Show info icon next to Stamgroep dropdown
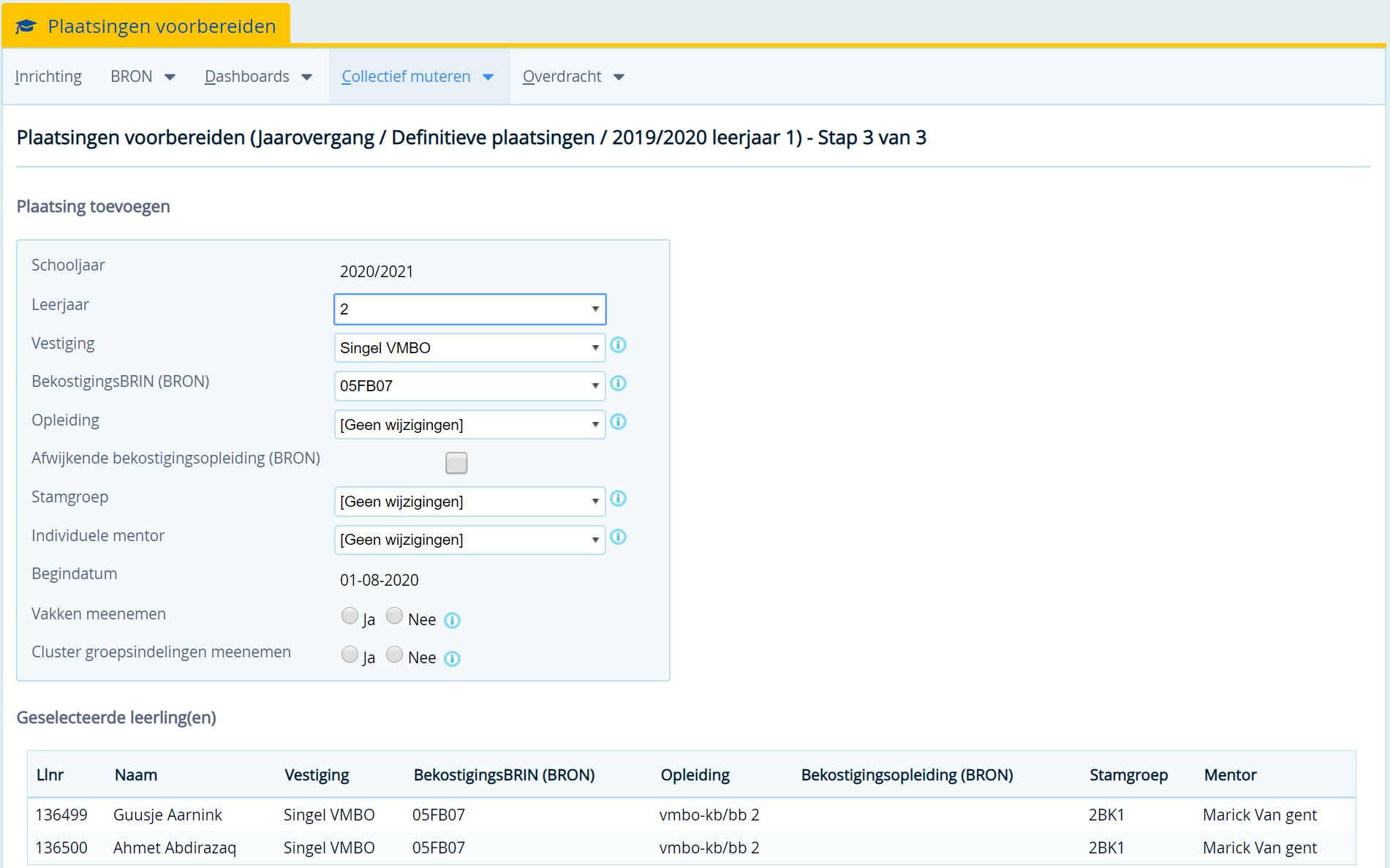Screen dimensions: 1390x868 (619, 499)
